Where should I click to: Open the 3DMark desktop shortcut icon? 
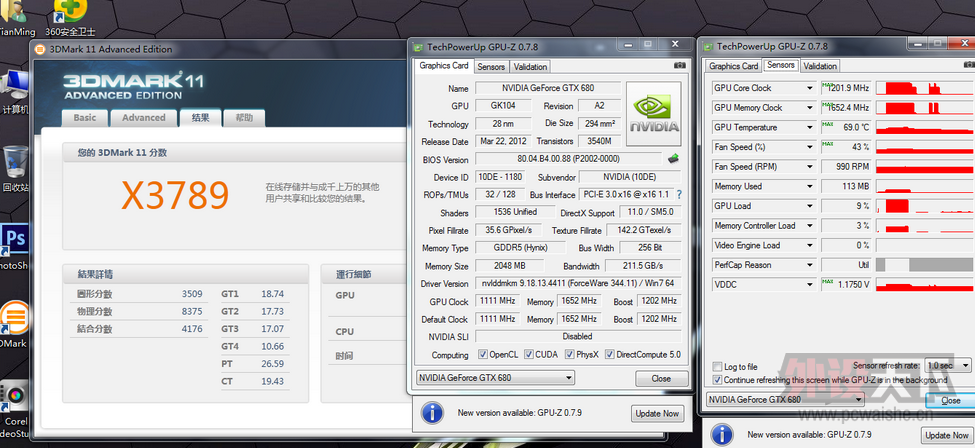pyautogui.click(x=15, y=324)
